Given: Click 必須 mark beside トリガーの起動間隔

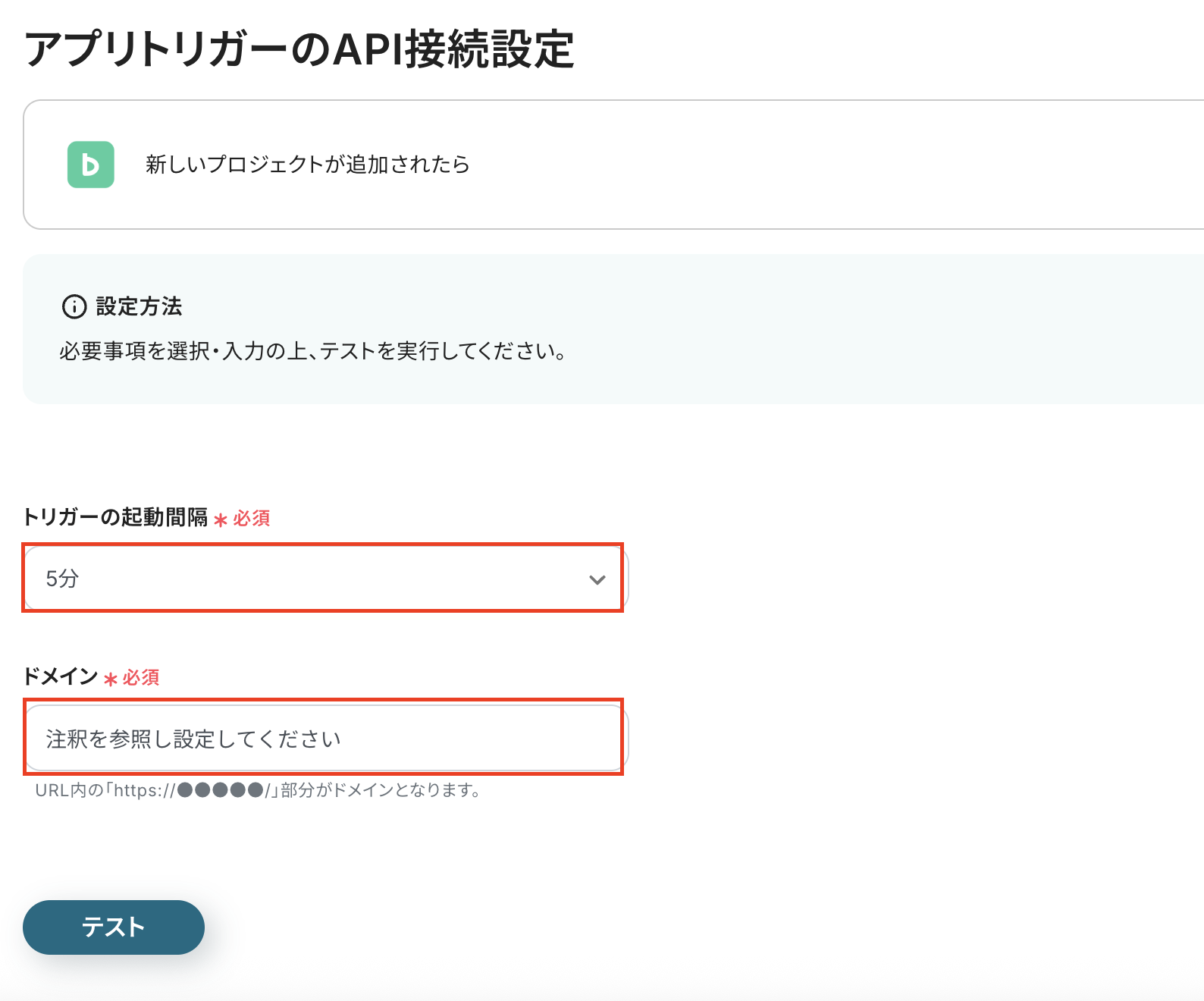Looking at the screenshot, I should [x=252, y=519].
